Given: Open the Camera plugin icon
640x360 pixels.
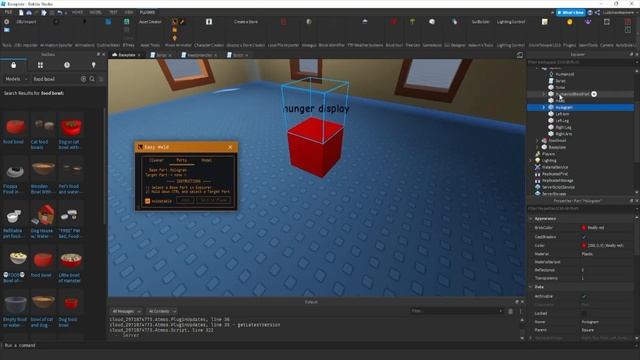Looking at the screenshot, I should coord(607,22).
